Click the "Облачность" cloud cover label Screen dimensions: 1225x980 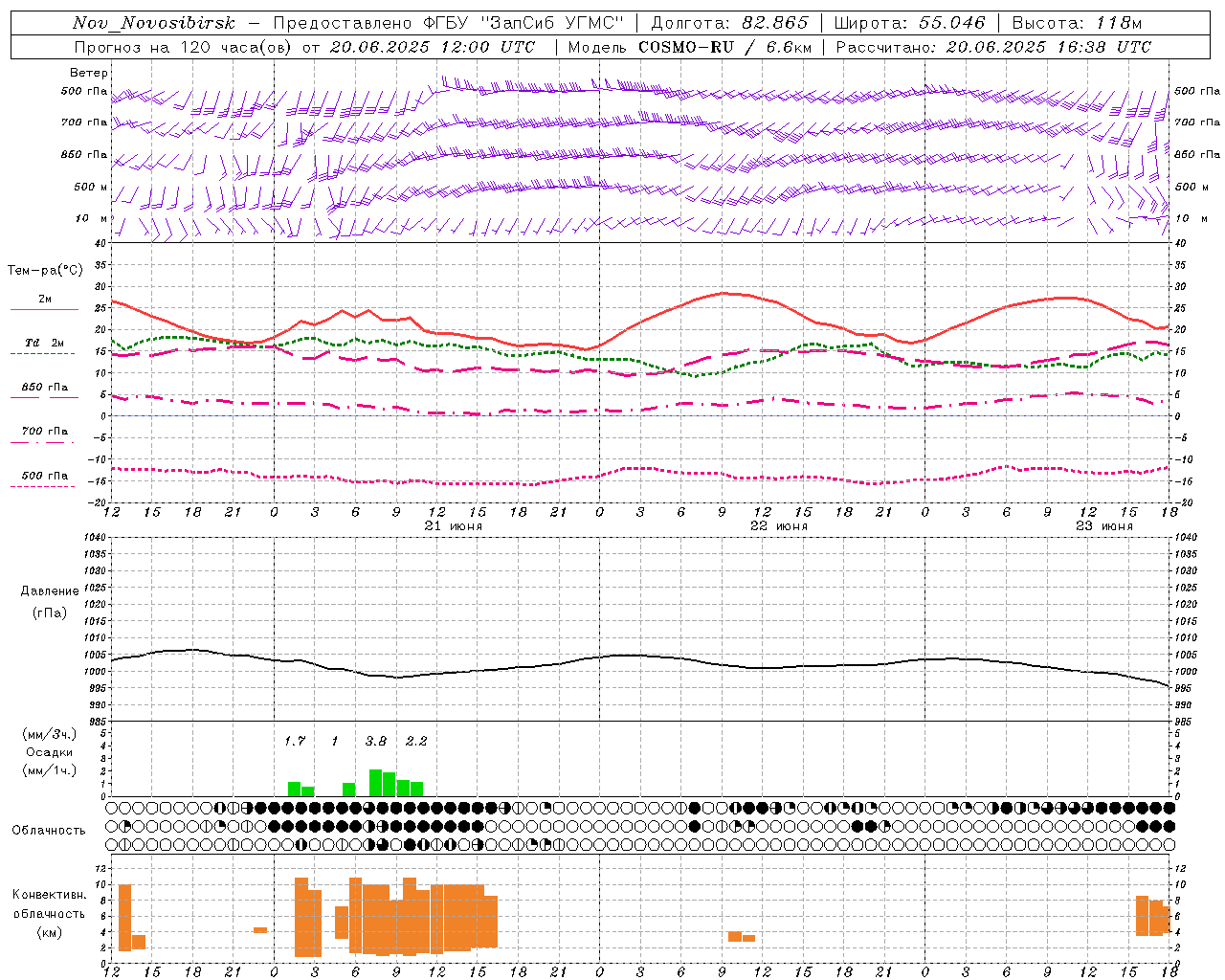click(49, 830)
